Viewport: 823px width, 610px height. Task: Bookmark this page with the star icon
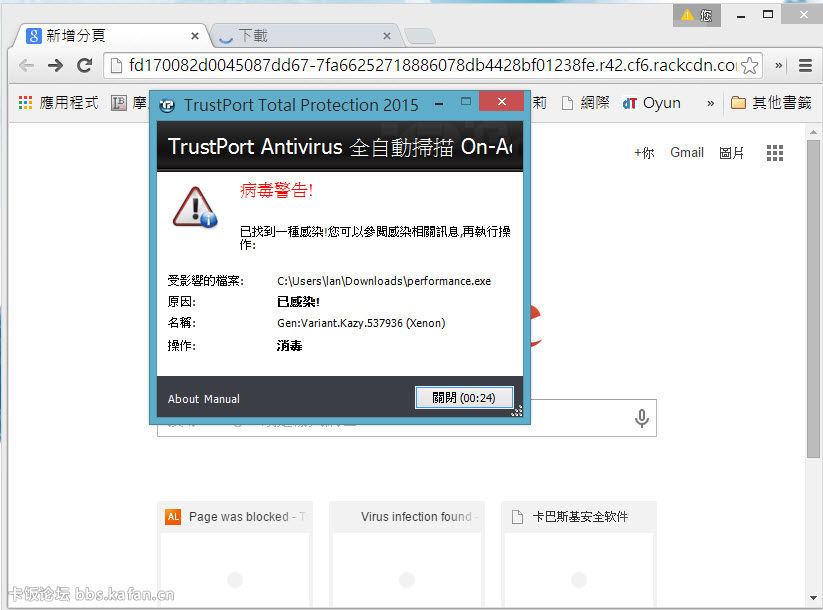[750, 66]
